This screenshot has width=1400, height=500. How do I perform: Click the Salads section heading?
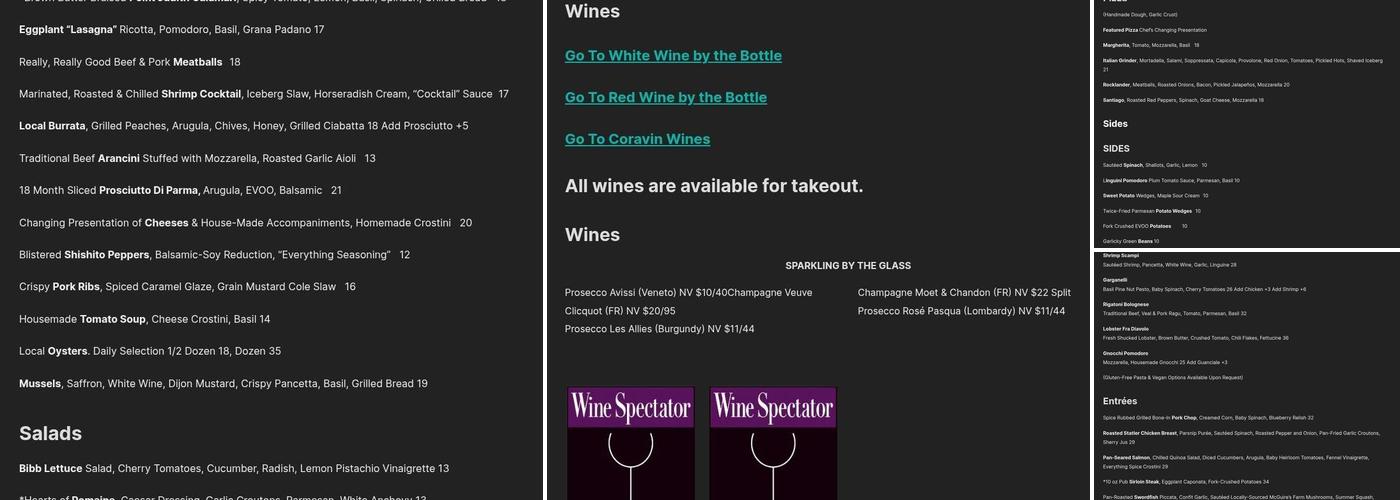point(50,433)
